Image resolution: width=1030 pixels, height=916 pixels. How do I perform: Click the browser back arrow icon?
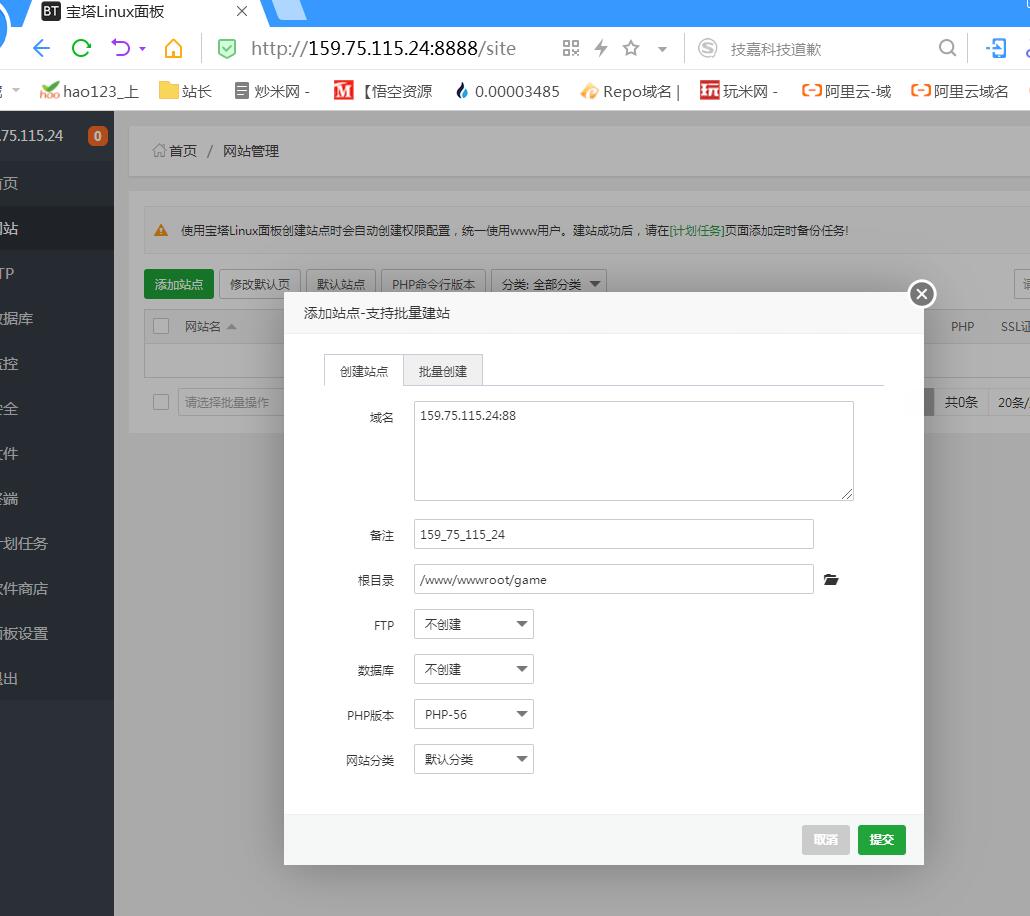(41, 48)
